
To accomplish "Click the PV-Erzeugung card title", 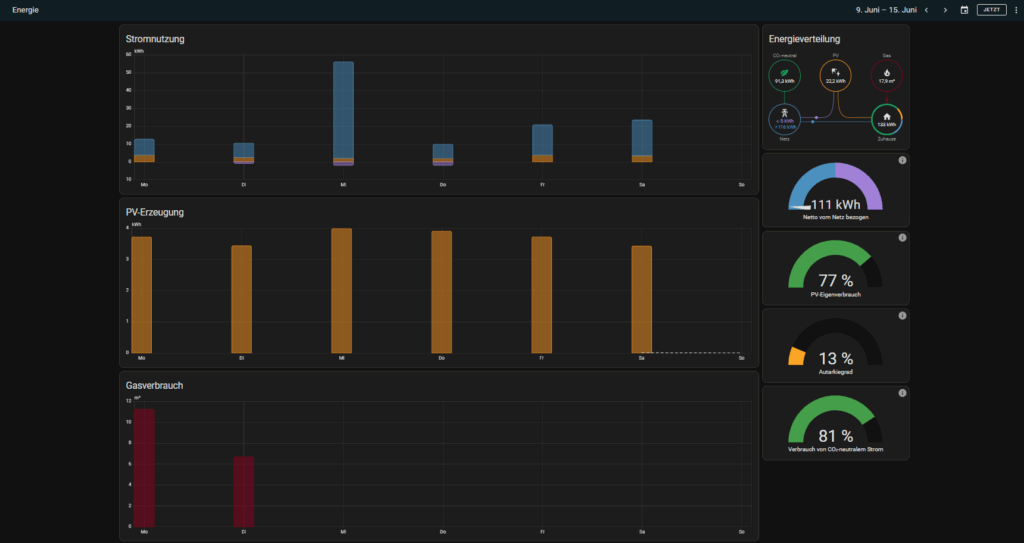I will tap(155, 212).
